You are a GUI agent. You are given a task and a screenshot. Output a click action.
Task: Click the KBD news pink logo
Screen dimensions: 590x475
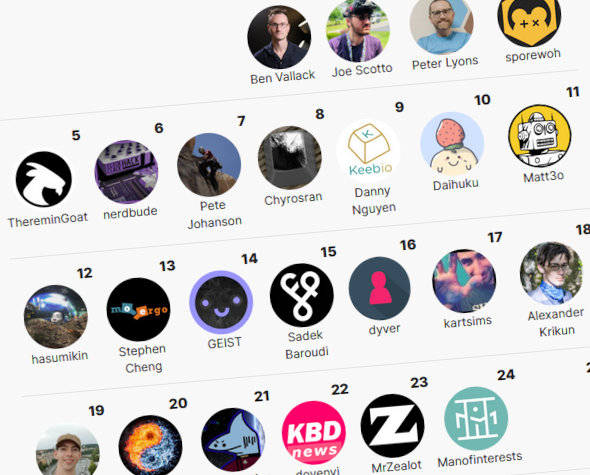click(x=314, y=433)
